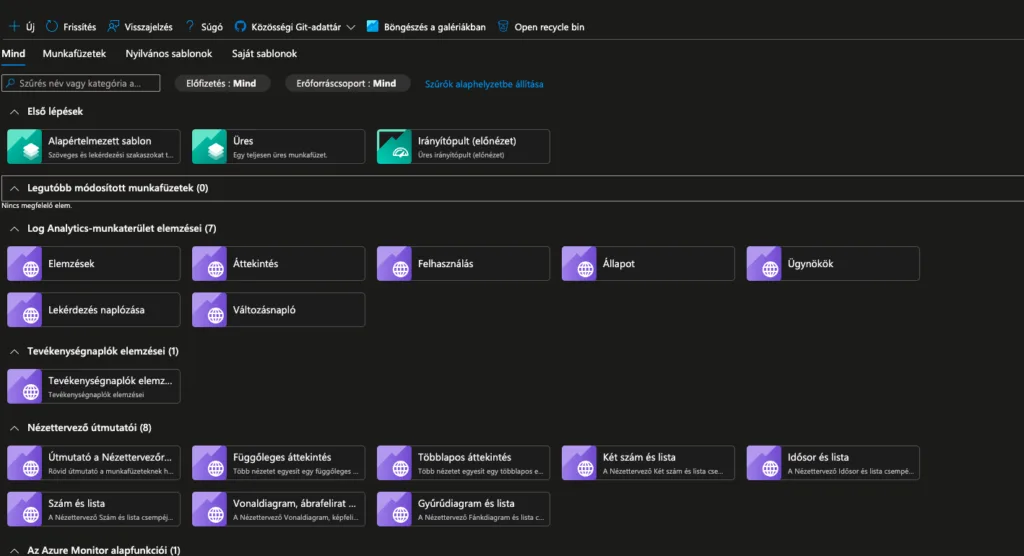Click the GitHub icon for Közösségi Git-adattár
This screenshot has height=556, width=1024.
(x=241, y=27)
